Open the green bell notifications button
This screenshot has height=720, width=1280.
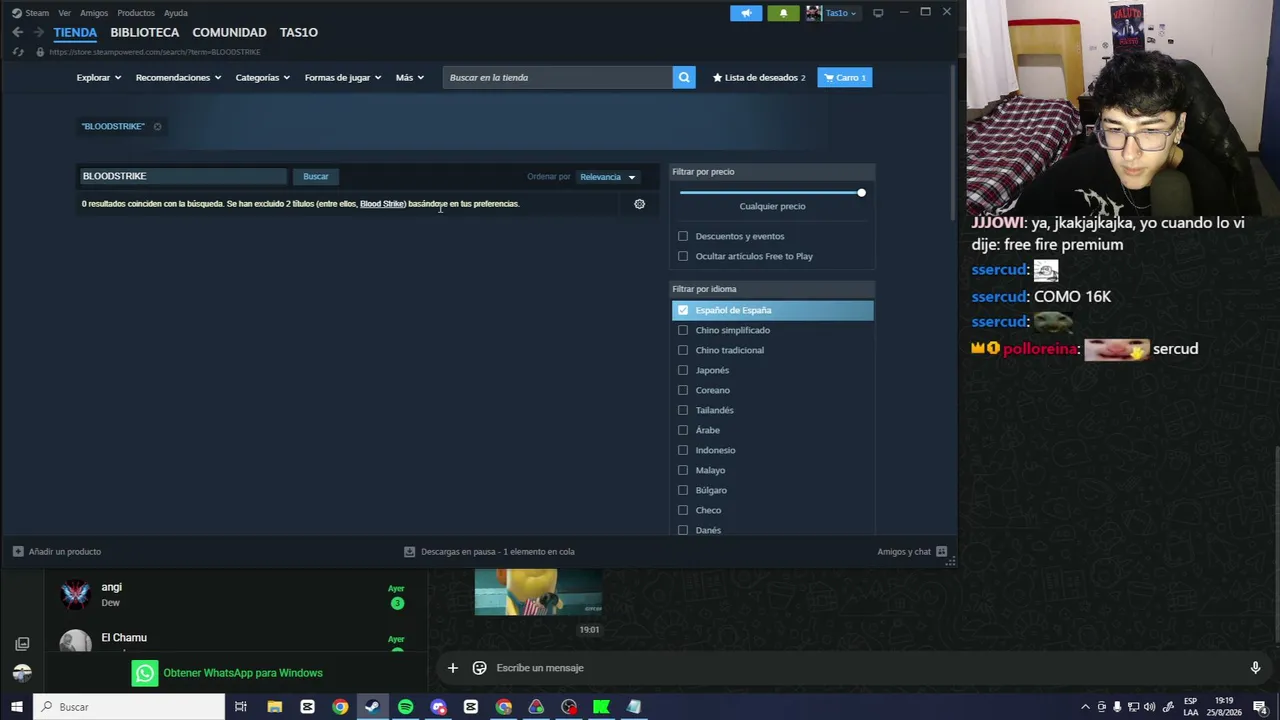tap(783, 13)
